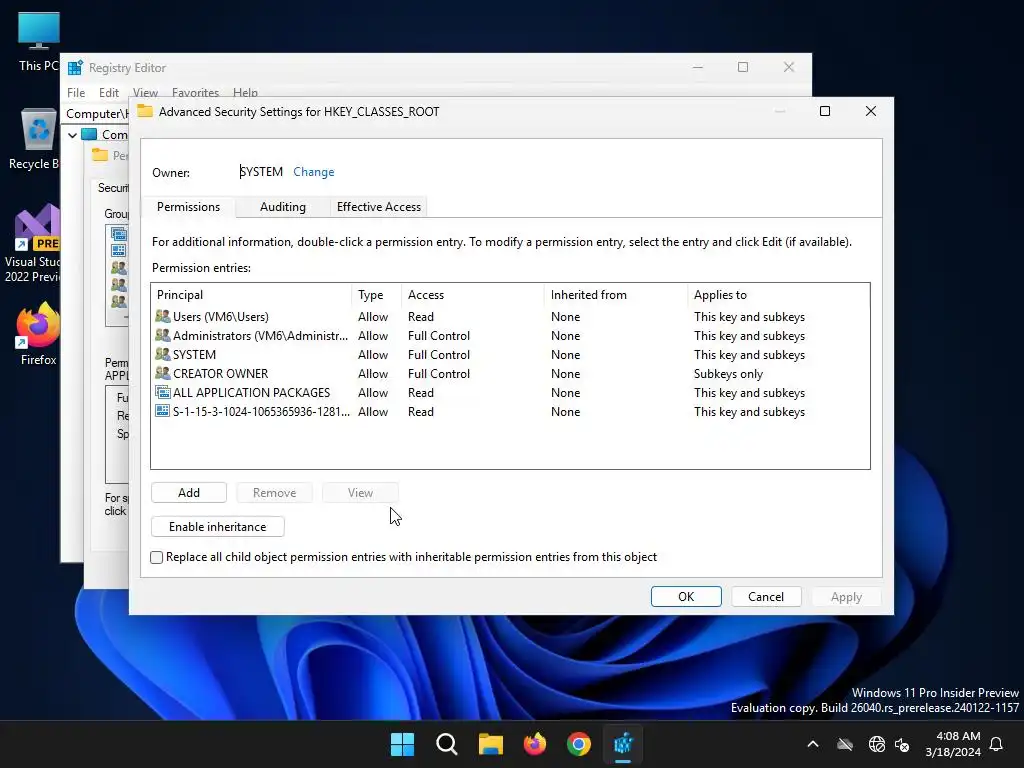Open Firefox desktop shortcut
The image size is (1024, 768).
[x=38, y=334]
